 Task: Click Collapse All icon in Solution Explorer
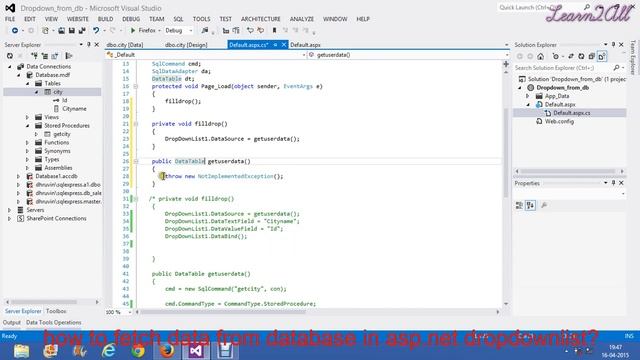coord(591,56)
